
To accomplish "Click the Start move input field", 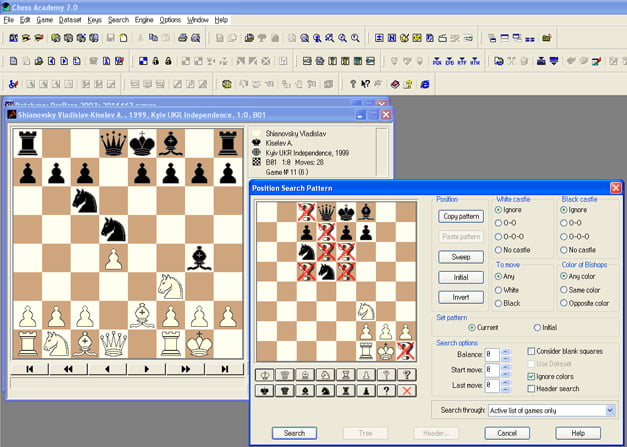I will click(x=492, y=370).
